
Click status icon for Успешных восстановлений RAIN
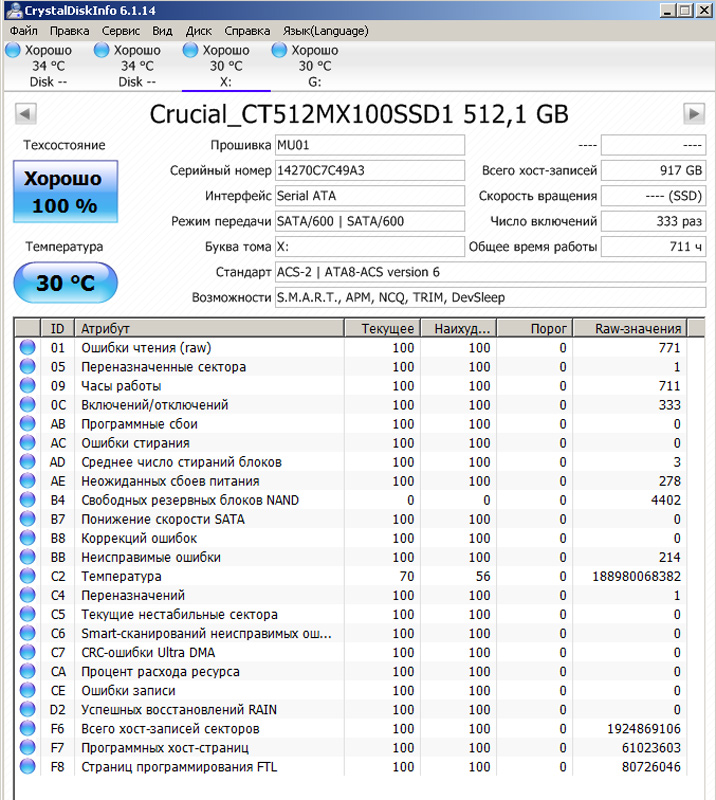[28, 709]
